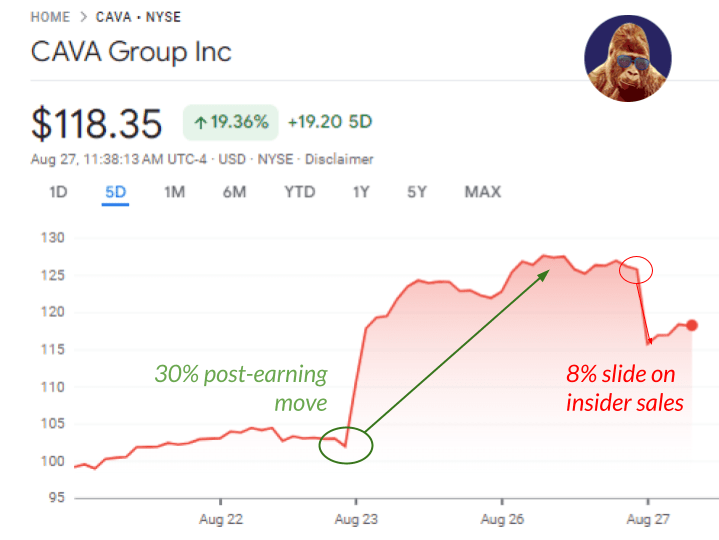Click the '8% slide on insider sales' annotation
The image size is (719, 540).
pyautogui.click(x=624, y=389)
